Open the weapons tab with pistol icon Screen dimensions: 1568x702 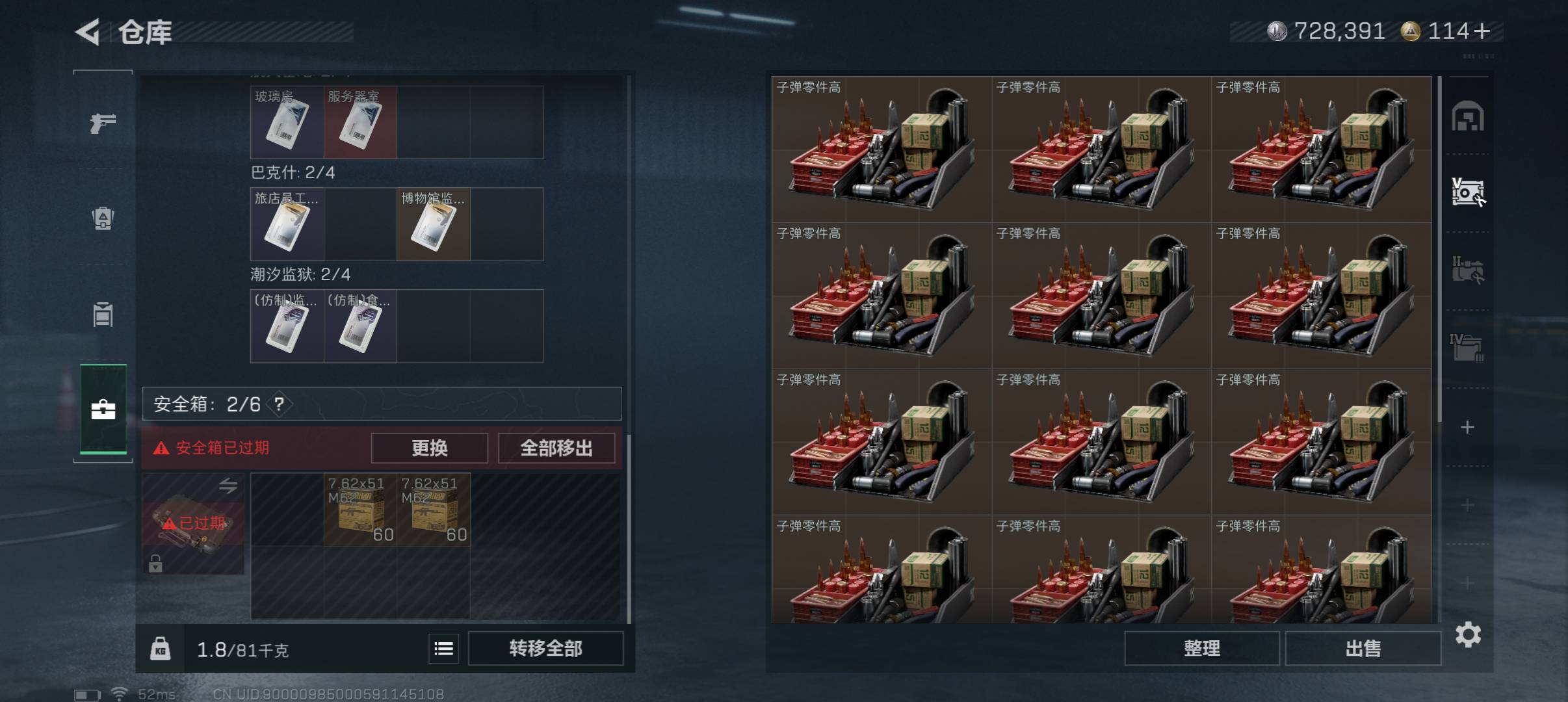coord(103,122)
